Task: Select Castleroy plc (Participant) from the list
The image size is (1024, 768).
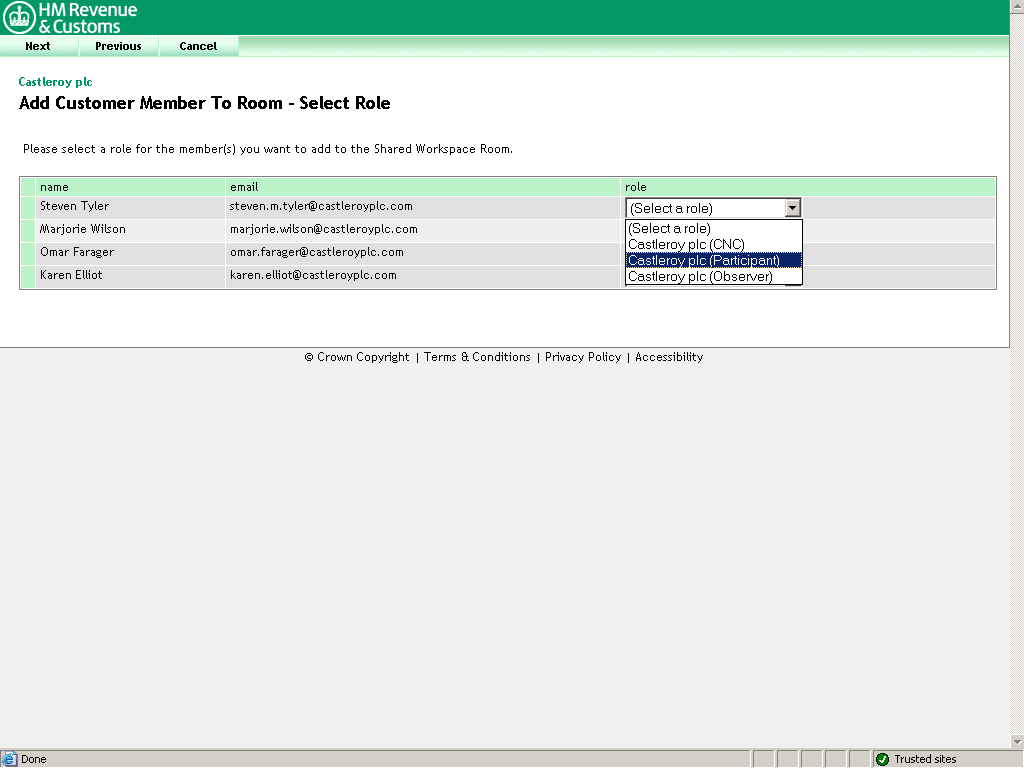Action: 703,261
